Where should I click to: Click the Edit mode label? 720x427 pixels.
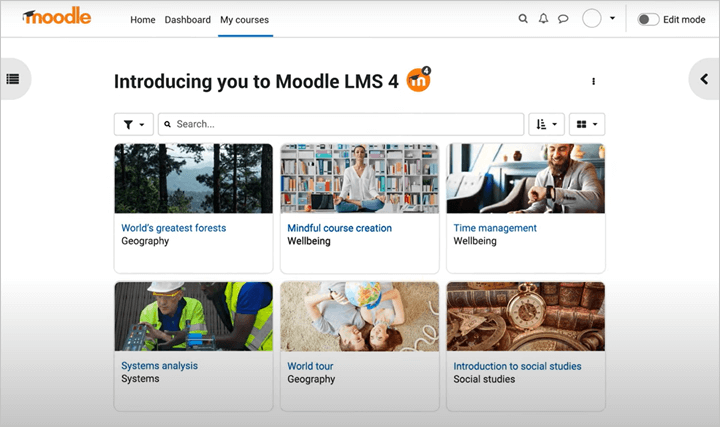[x=684, y=20]
